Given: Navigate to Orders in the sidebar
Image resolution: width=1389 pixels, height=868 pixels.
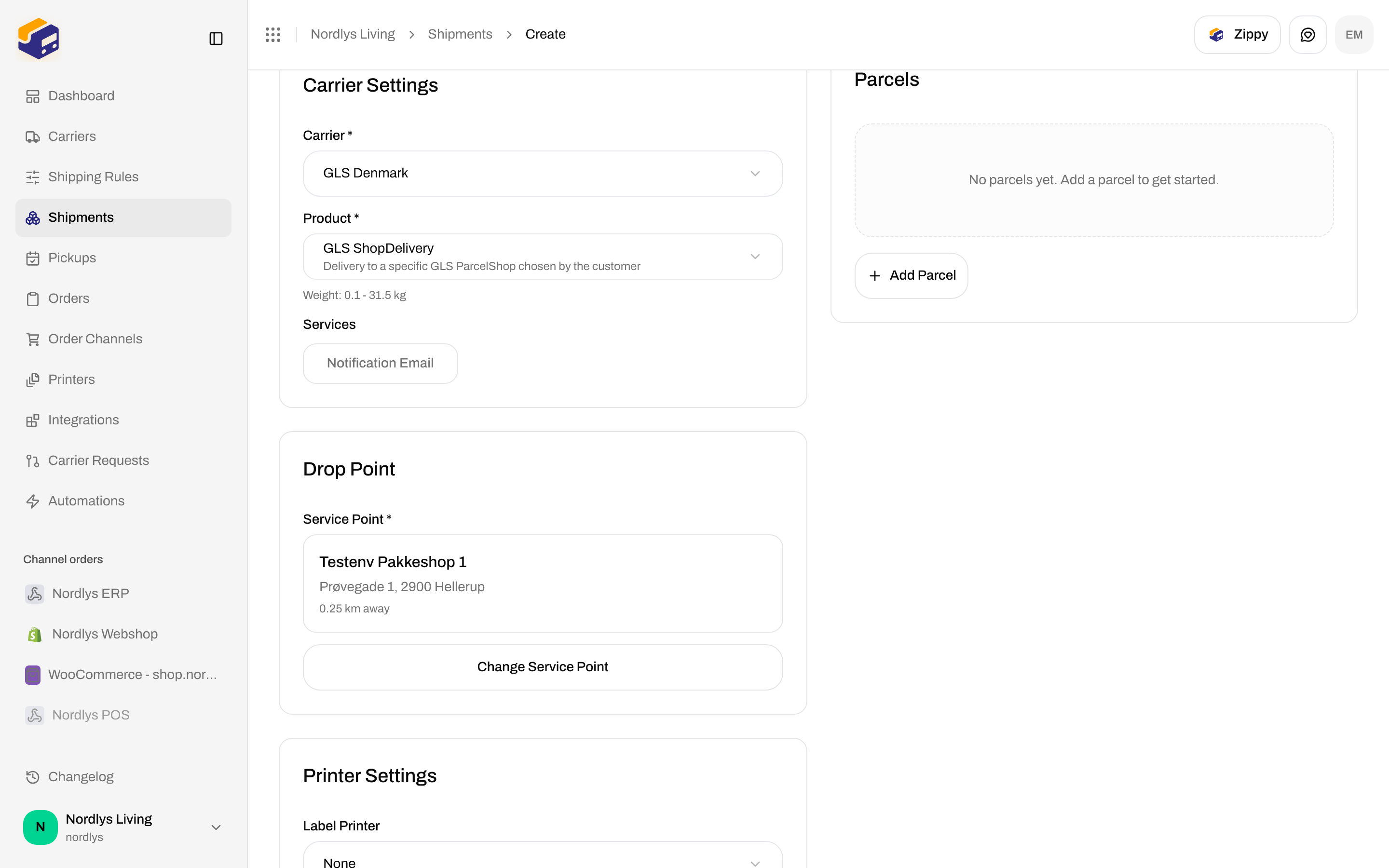Looking at the screenshot, I should (x=123, y=298).
